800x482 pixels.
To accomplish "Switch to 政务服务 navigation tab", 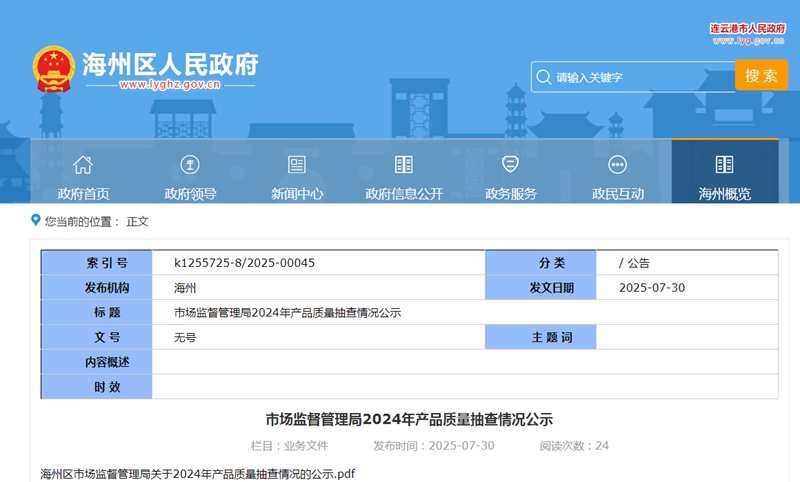I will [x=511, y=194].
